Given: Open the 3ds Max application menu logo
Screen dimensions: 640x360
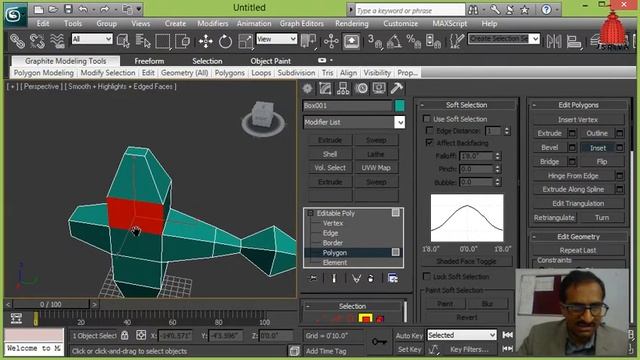Looking at the screenshot, I should [15, 14].
